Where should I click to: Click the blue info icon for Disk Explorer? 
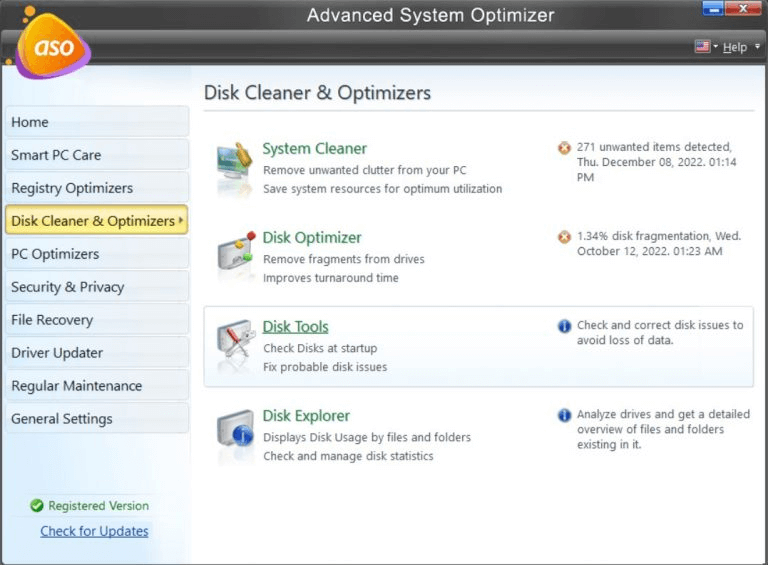pos(564,415)
